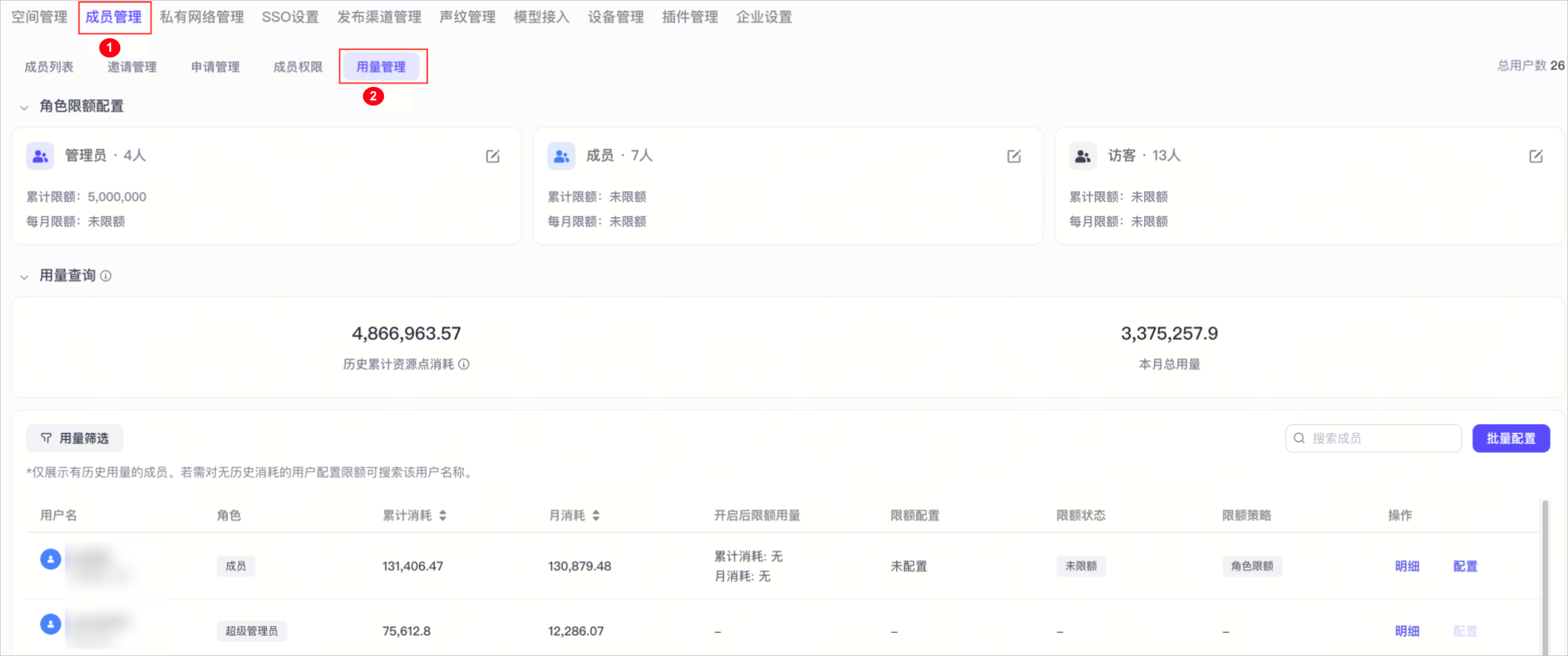
Task: Click the 成员 role group icon
Action: [x=561, y=156]
